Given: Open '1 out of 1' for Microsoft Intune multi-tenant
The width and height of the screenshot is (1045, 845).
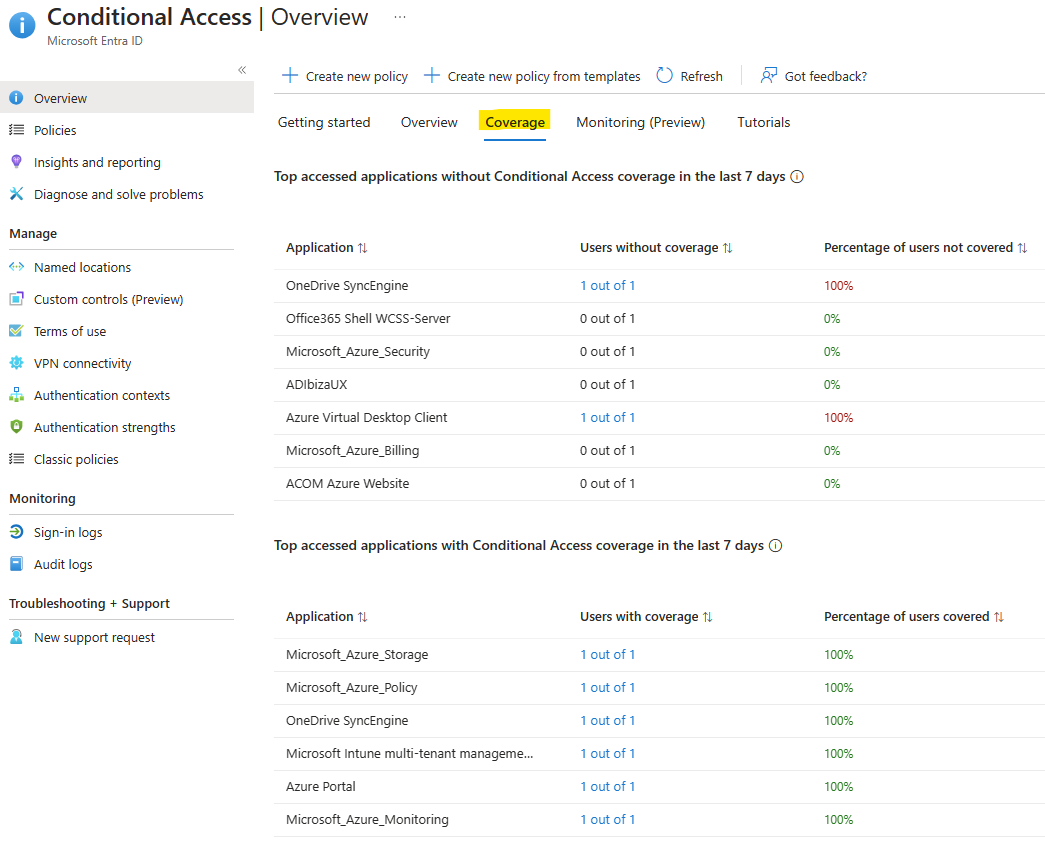Looking at the screenshot, I should coord(607,754).
